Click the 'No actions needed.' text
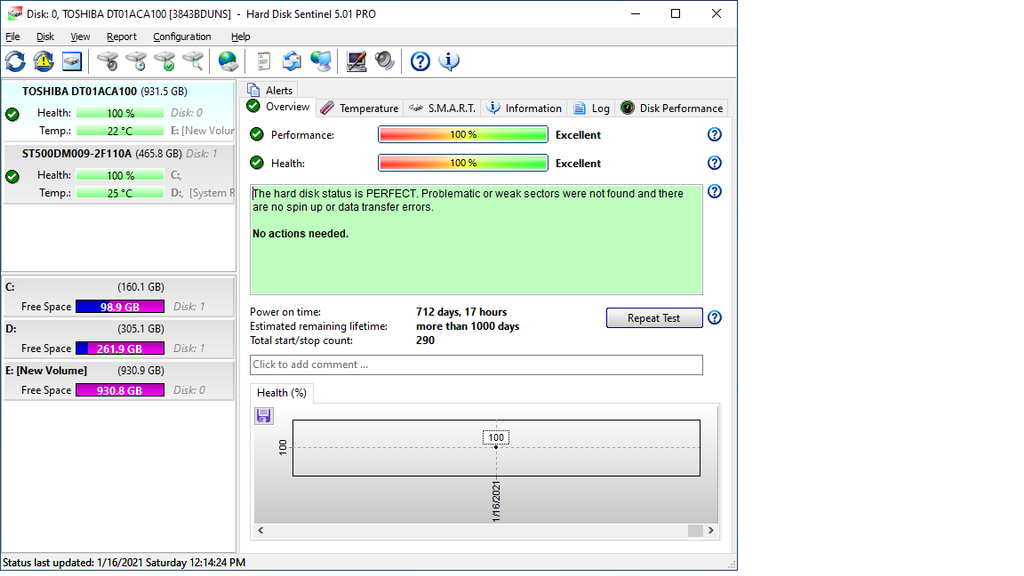The height and width of the screenshot is (576, 1024). 300,234
